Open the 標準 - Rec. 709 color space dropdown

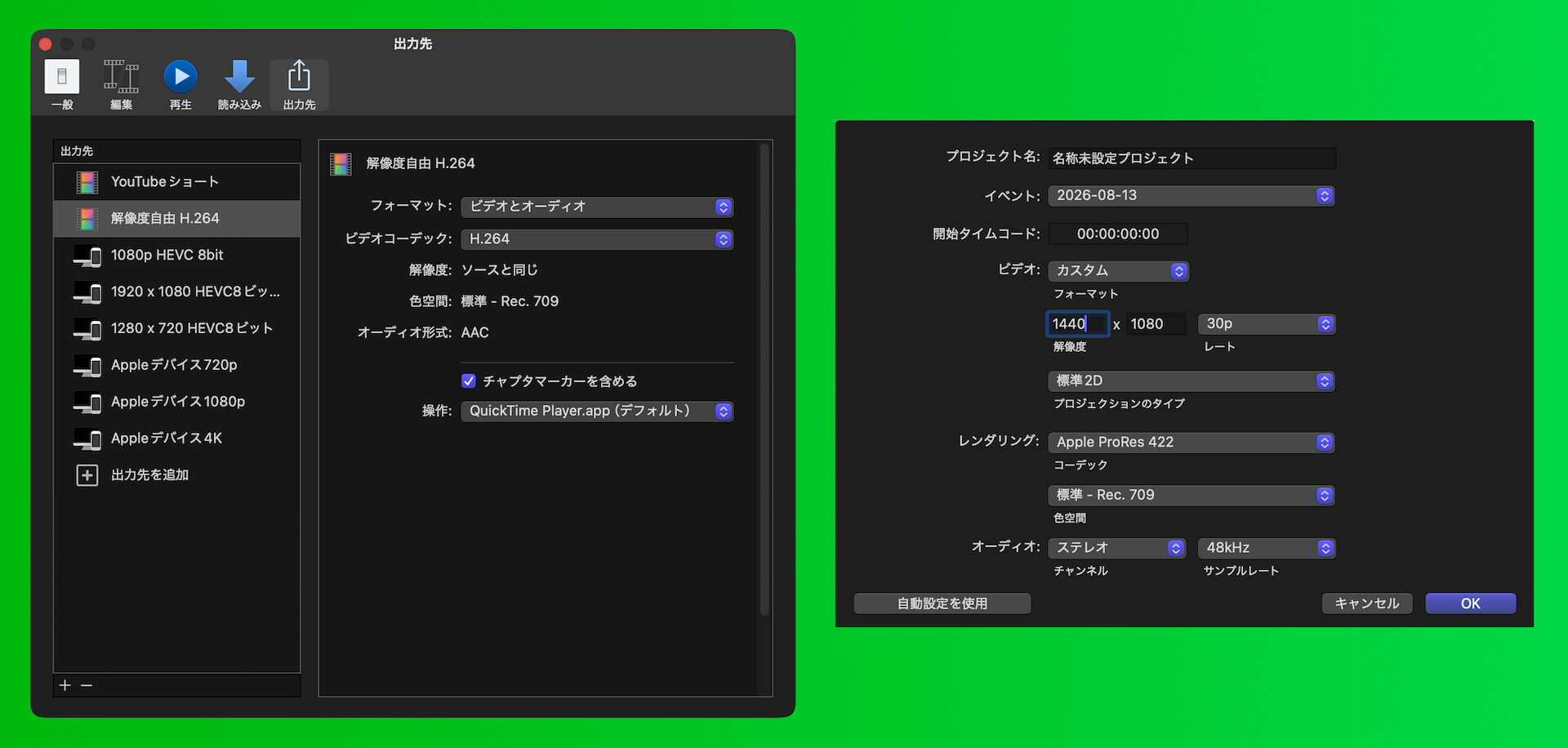(x=1192, y=496)
